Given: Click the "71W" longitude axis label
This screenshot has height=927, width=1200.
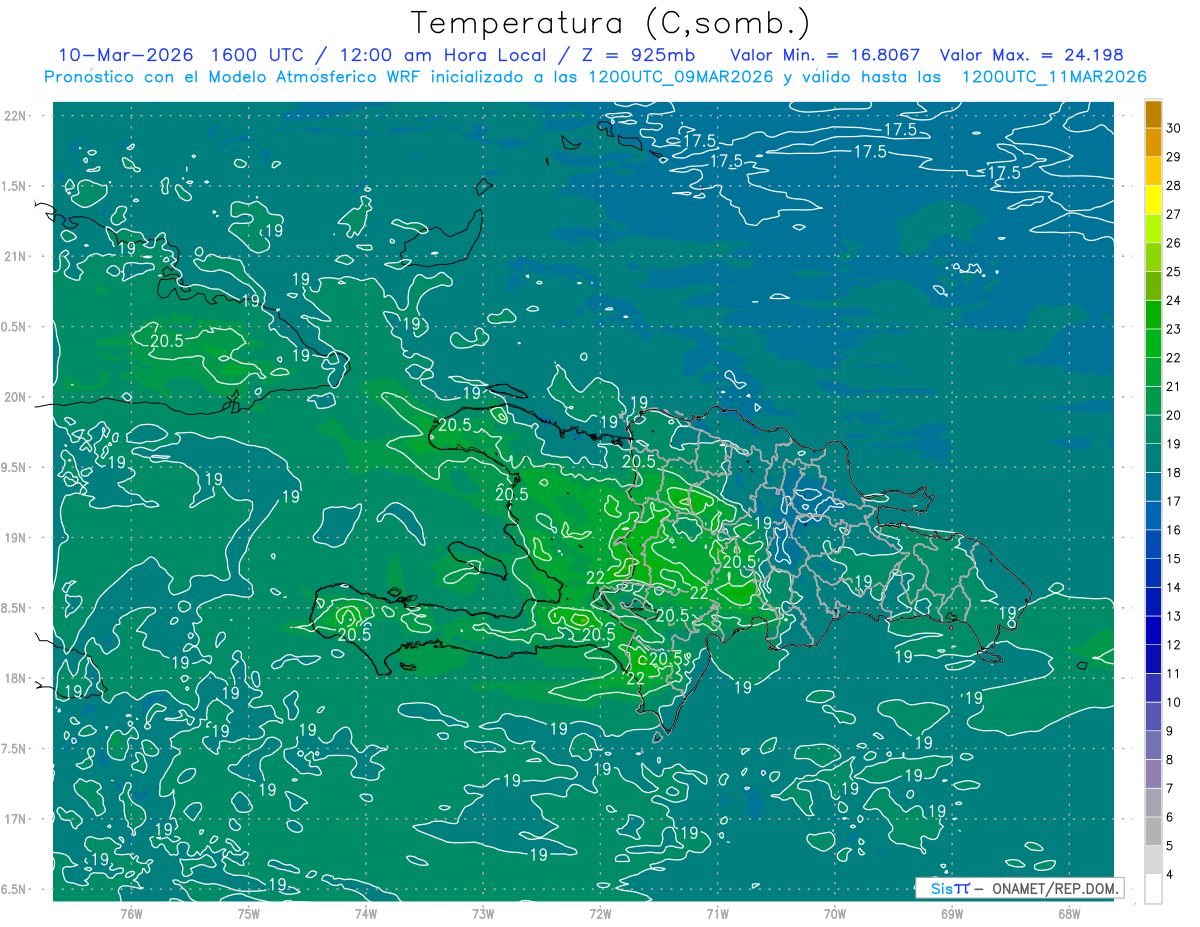Looking at the screenshot, I should click(x=717, y=914).
